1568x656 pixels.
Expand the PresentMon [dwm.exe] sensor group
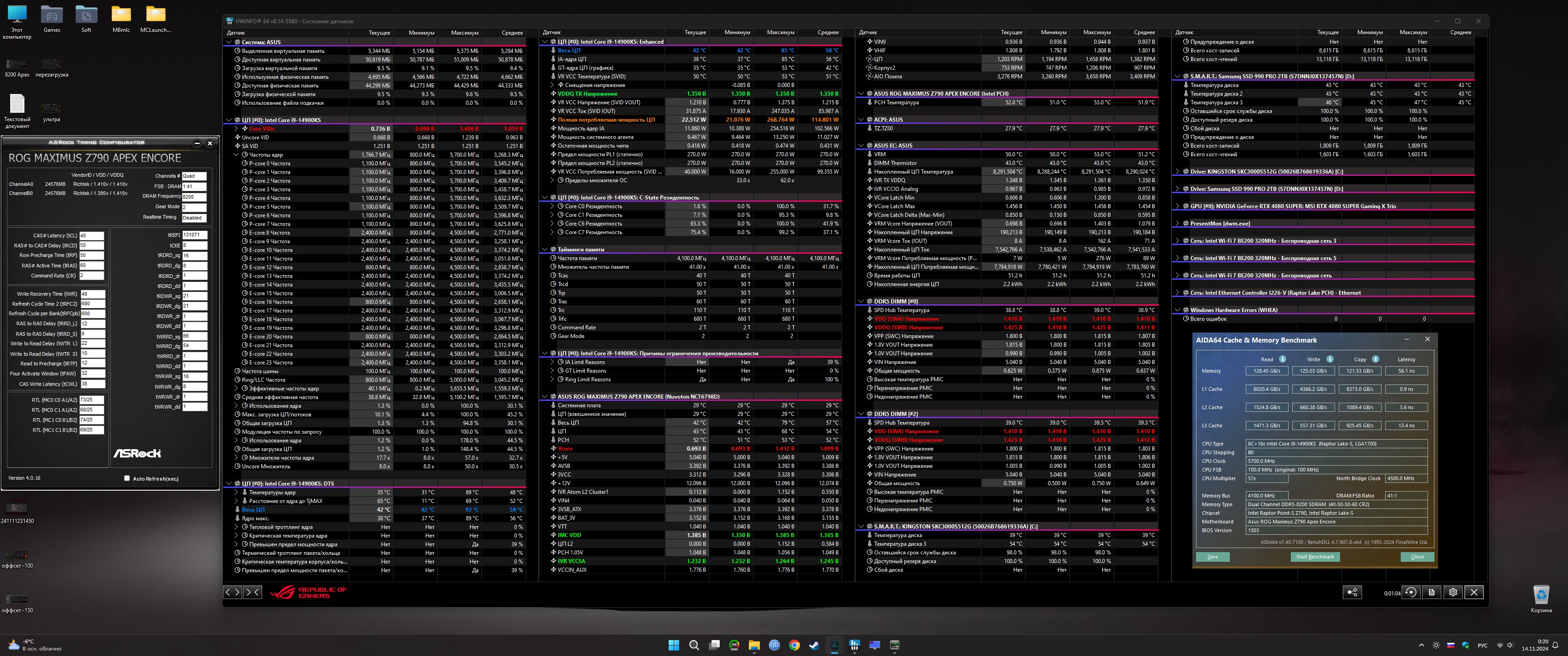[x=1177, y=223]
